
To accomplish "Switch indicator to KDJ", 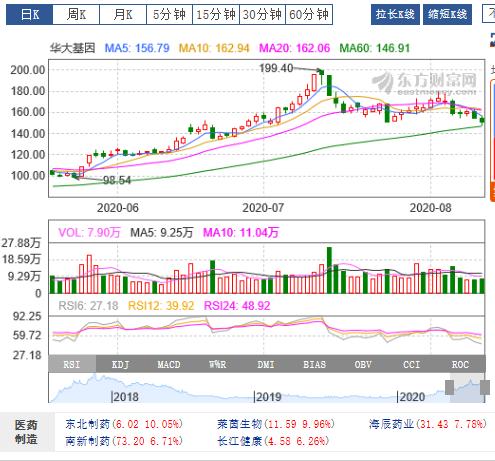I will tap(120, 364).
